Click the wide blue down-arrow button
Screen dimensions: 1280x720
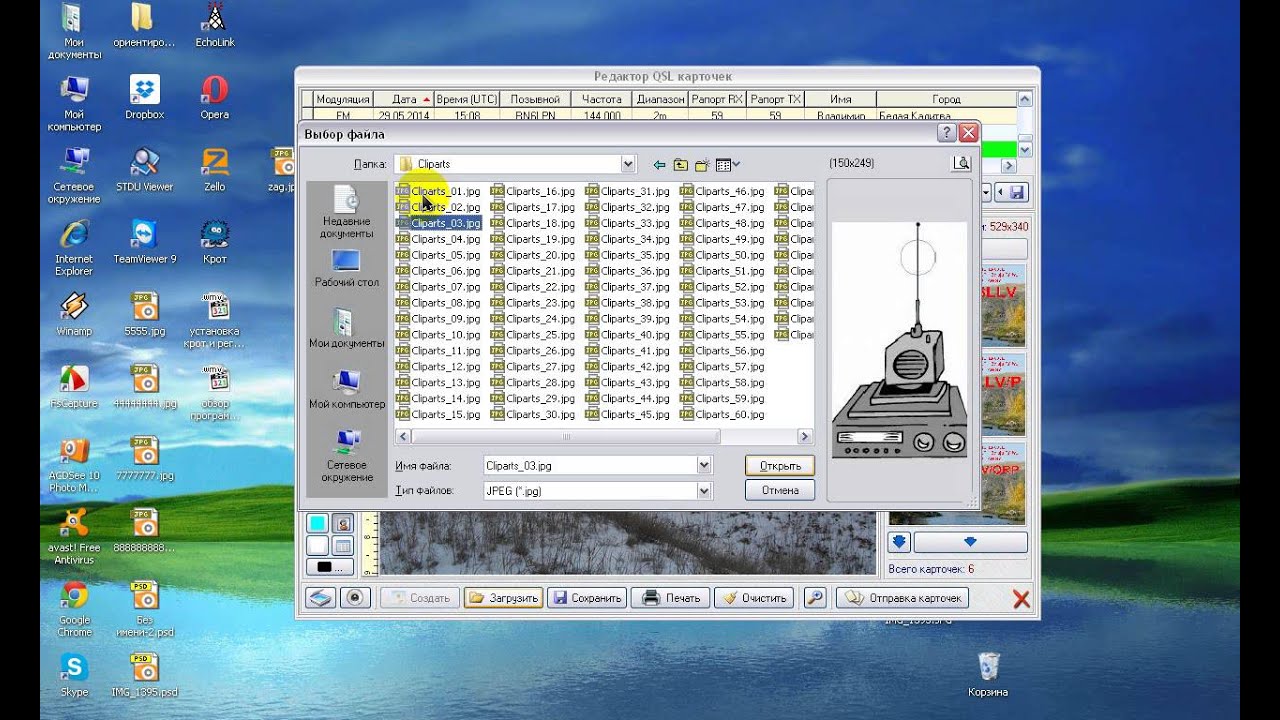point(970,542)
